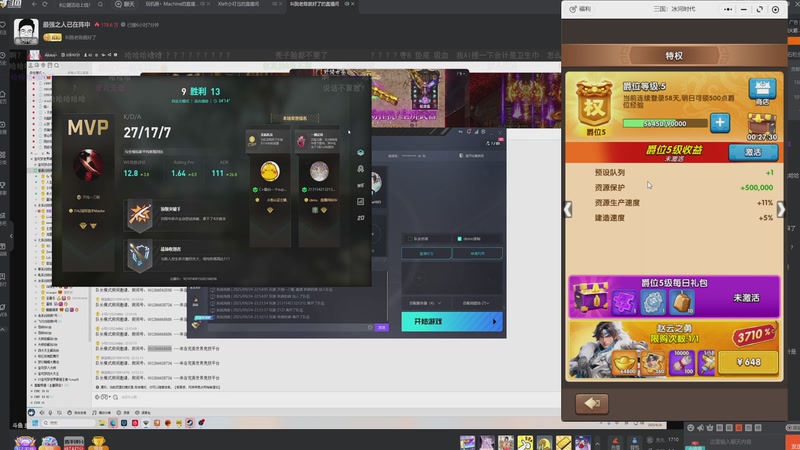Switch to the Machine stream browser tab
Screen dimensions: 800x450
click(x=174, y=4)
